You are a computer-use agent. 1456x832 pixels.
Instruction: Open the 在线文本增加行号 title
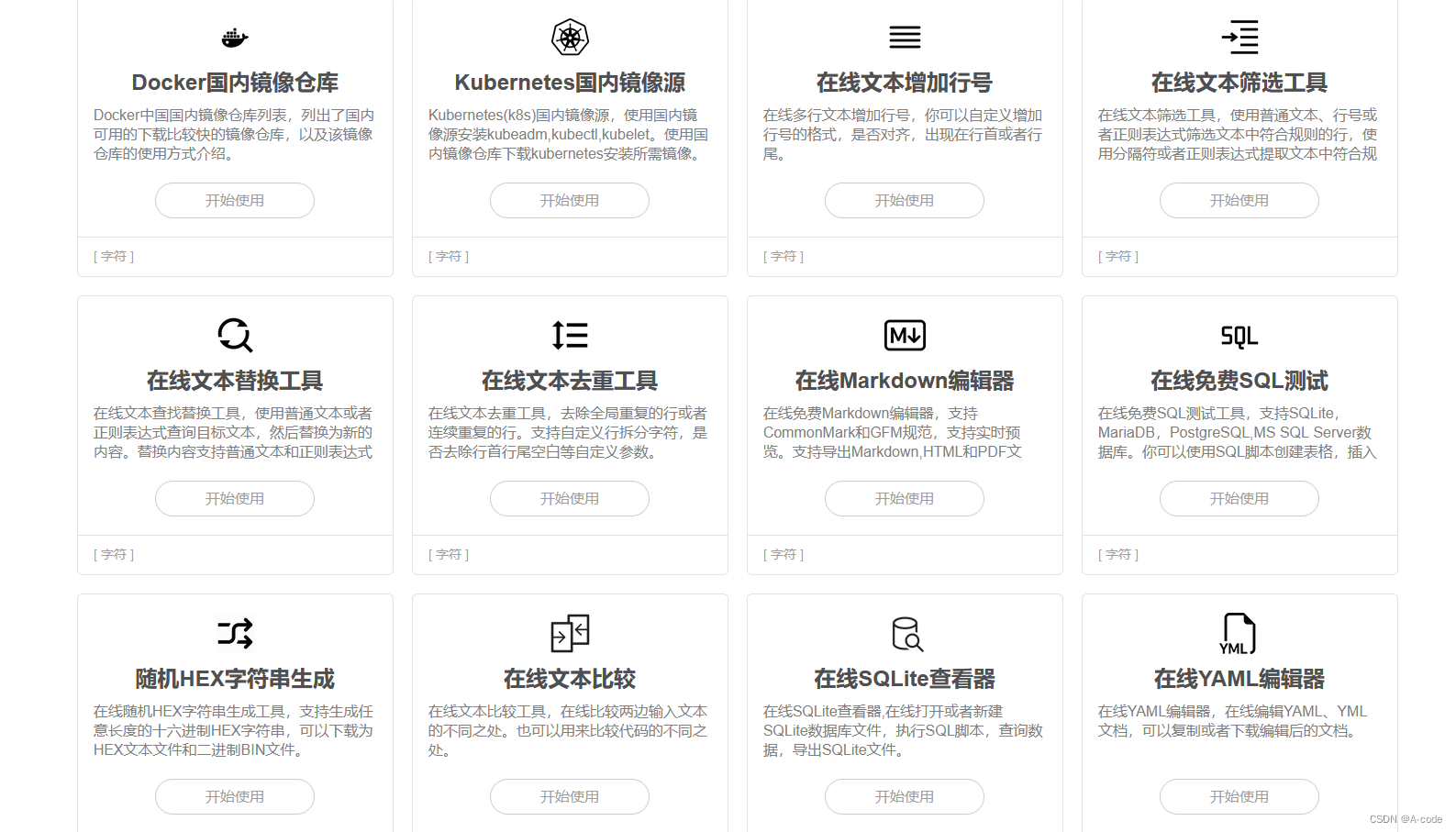pyautogui.click(x=905, y=83)
